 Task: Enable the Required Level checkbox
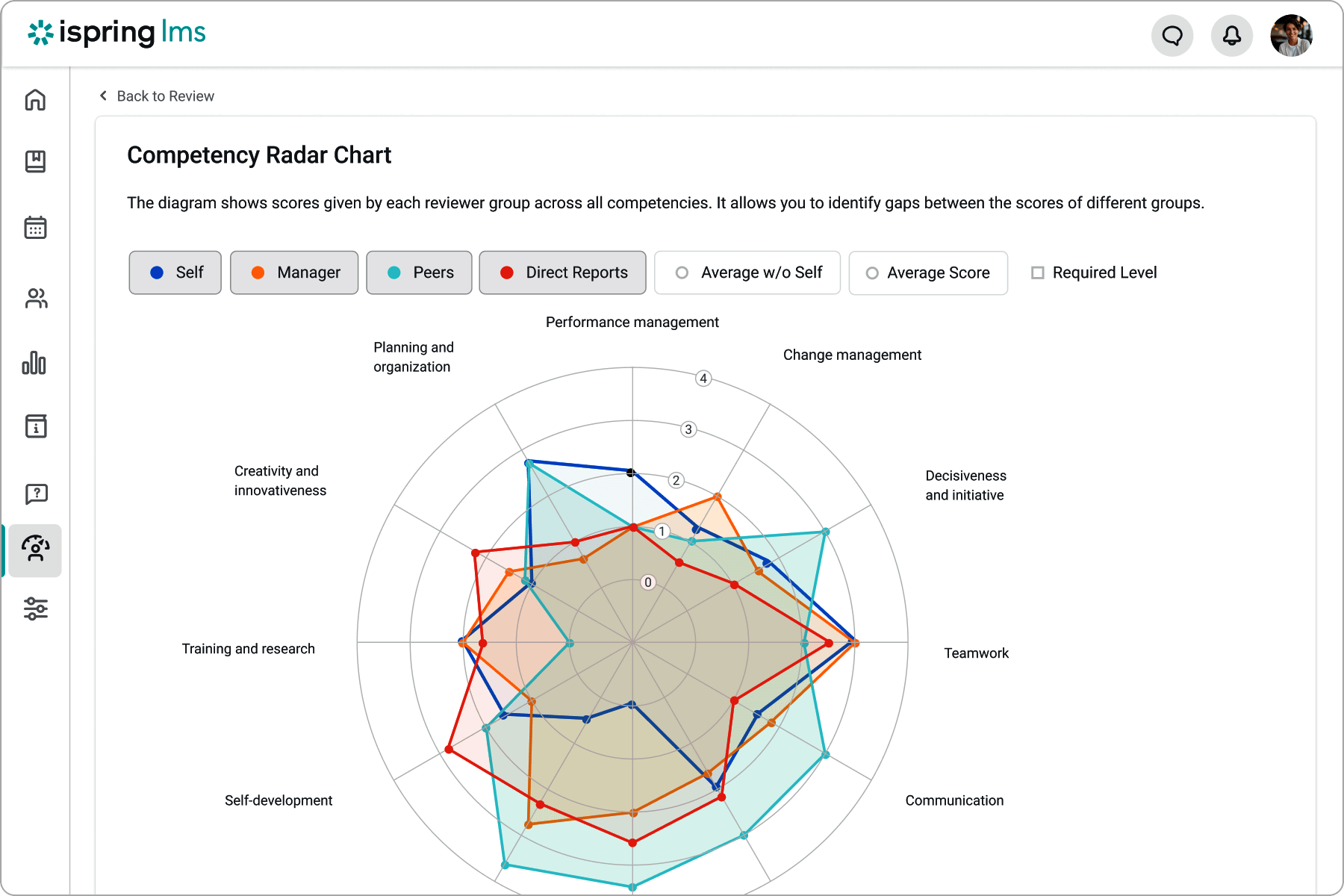click(1037, 273)
